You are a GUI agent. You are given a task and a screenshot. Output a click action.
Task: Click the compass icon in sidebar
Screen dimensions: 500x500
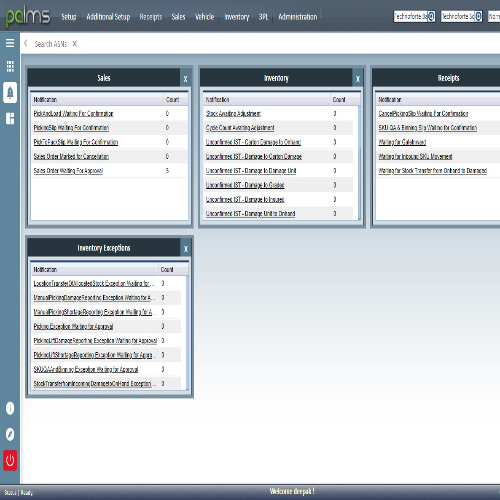point(10,434)
